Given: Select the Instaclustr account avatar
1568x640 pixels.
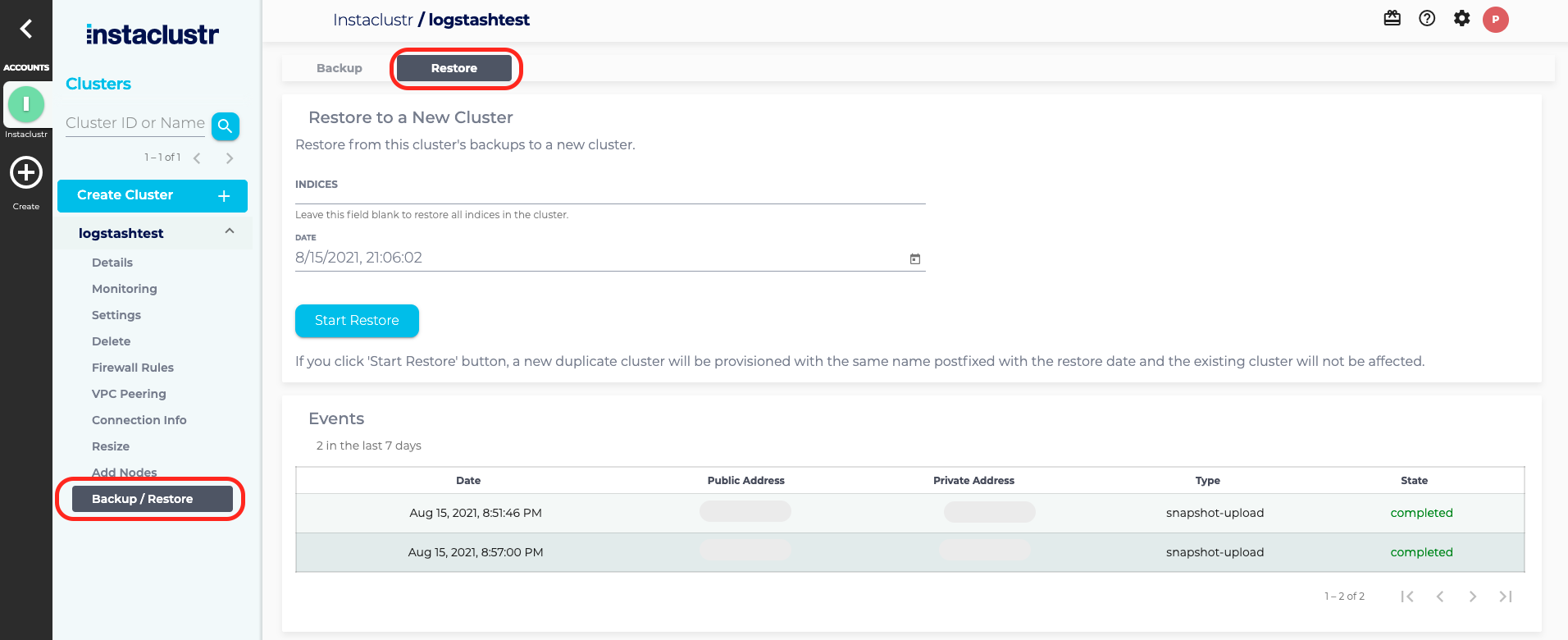Looking at the screenshot, I should point(26,104).
